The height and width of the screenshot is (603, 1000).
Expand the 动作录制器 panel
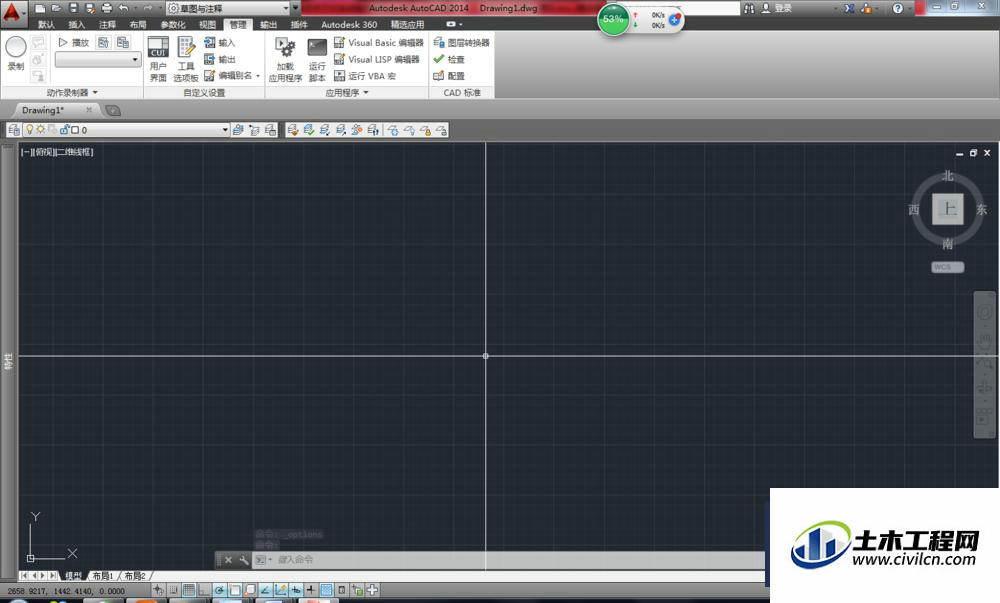(72, 92)
